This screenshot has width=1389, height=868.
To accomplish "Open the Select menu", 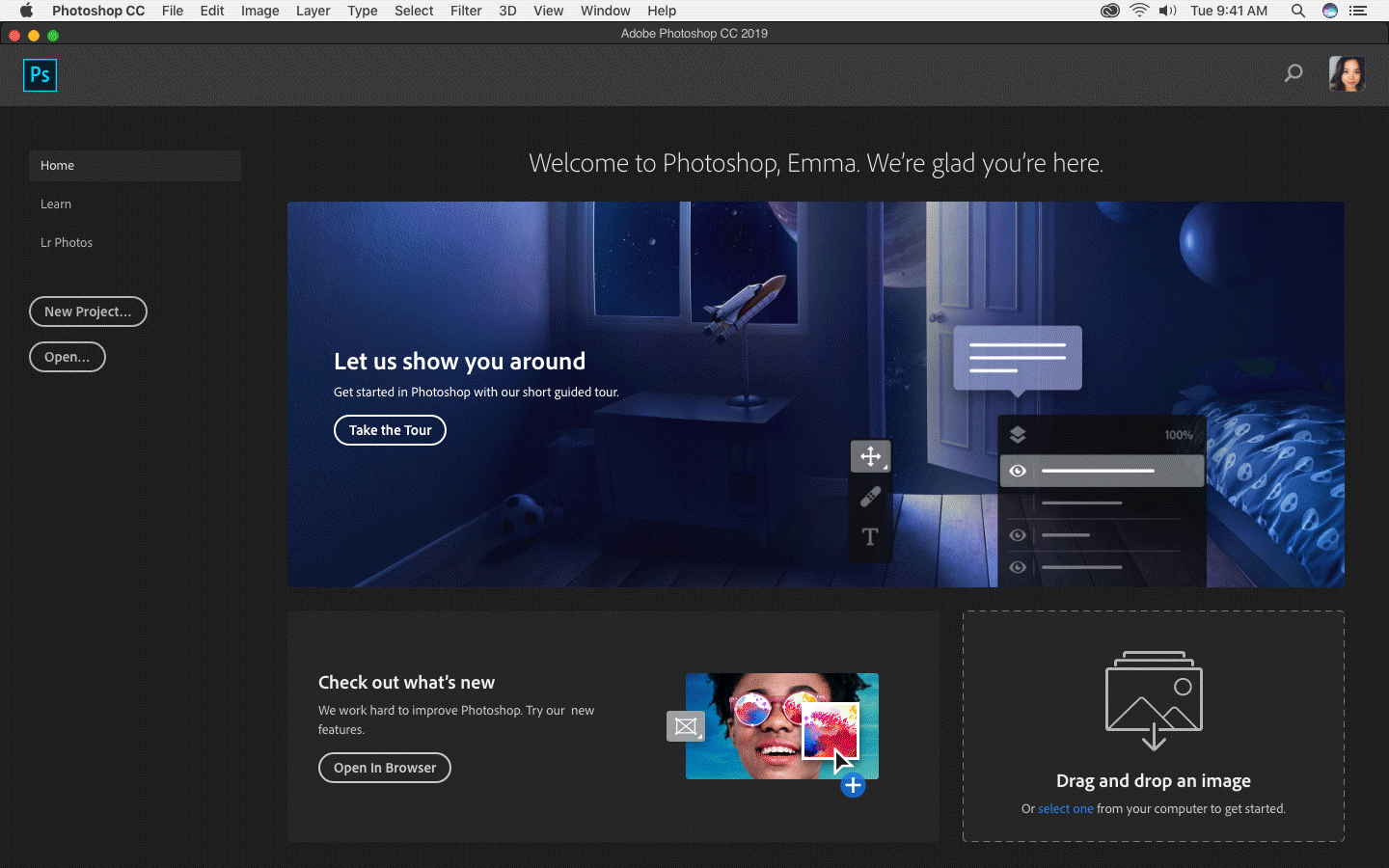I will 414,11.
